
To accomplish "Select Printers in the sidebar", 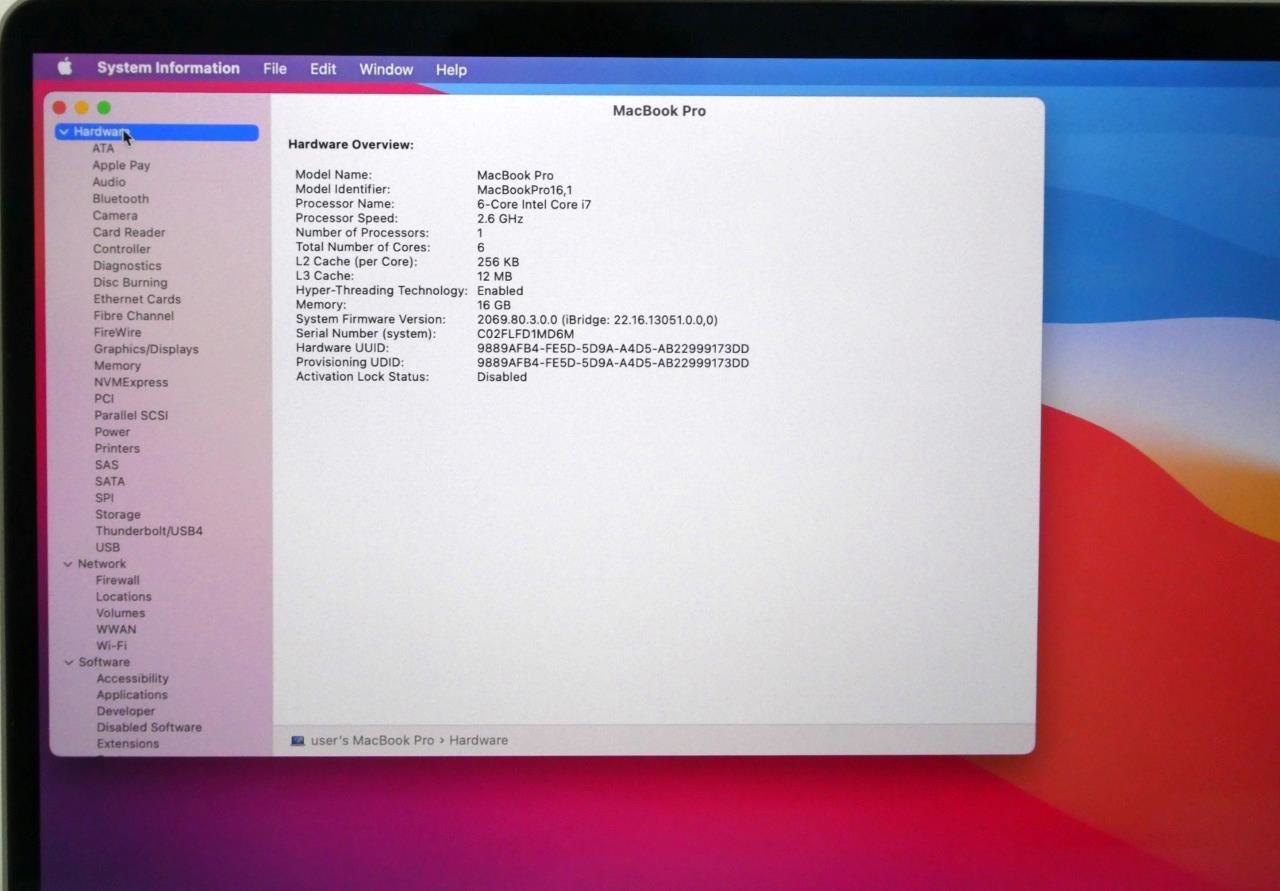I will (x=117, y=448).
